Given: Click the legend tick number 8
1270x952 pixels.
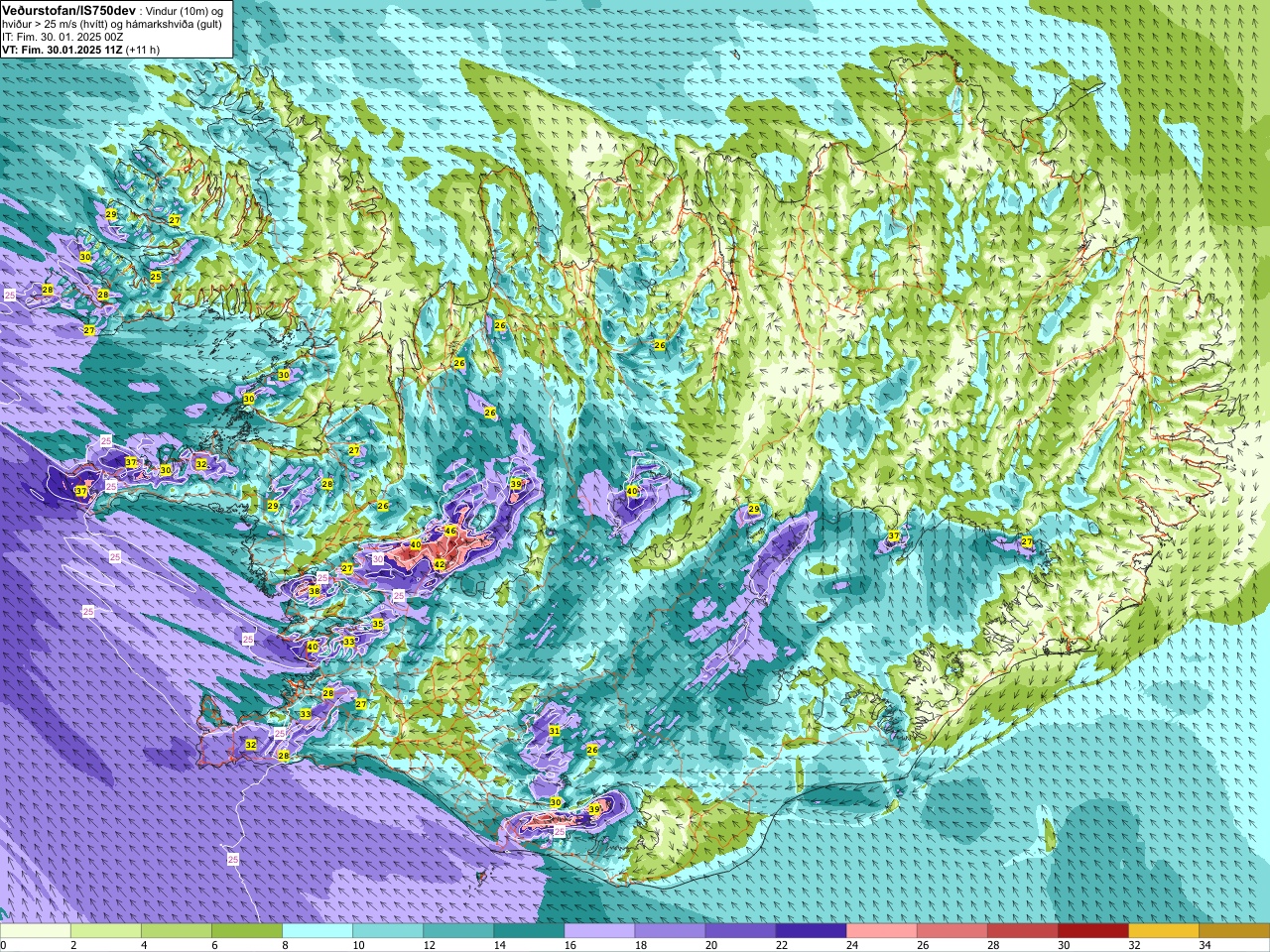Looking at the screenshot, I should pyautogui.click(x=285, y=945).
